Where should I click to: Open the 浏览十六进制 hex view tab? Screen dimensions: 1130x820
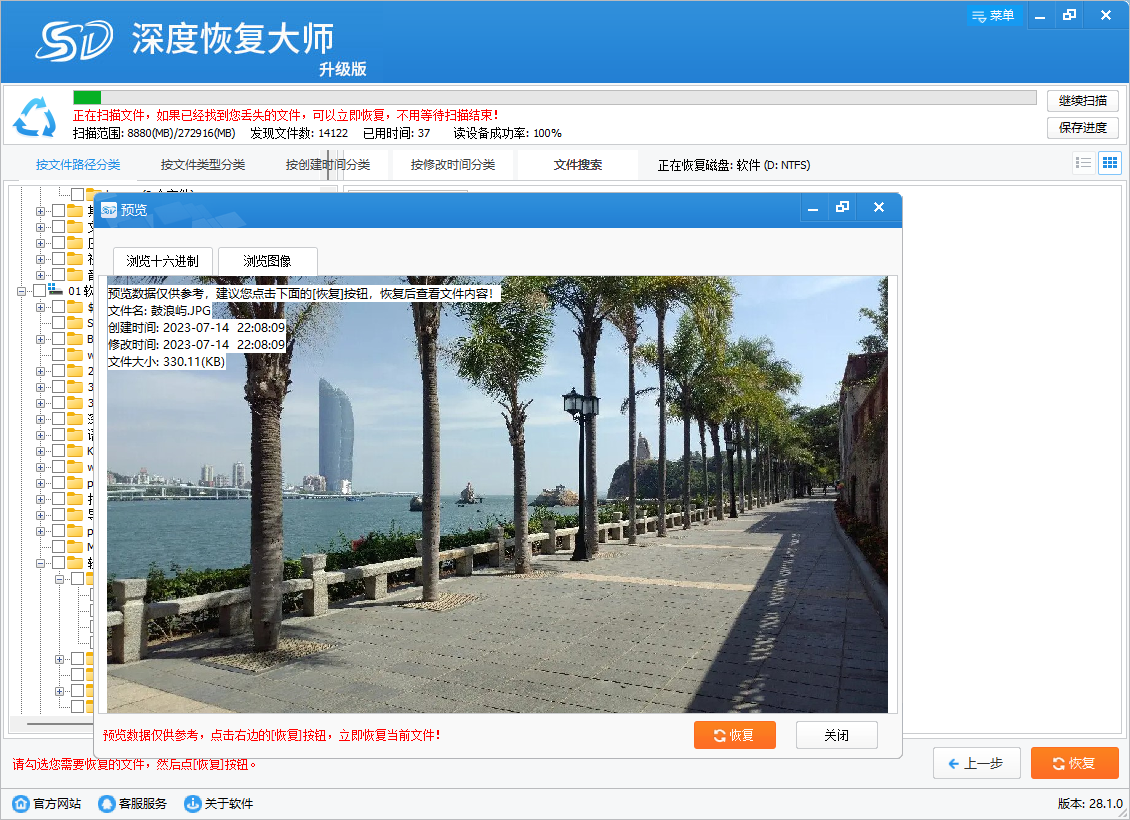point(162,261)
